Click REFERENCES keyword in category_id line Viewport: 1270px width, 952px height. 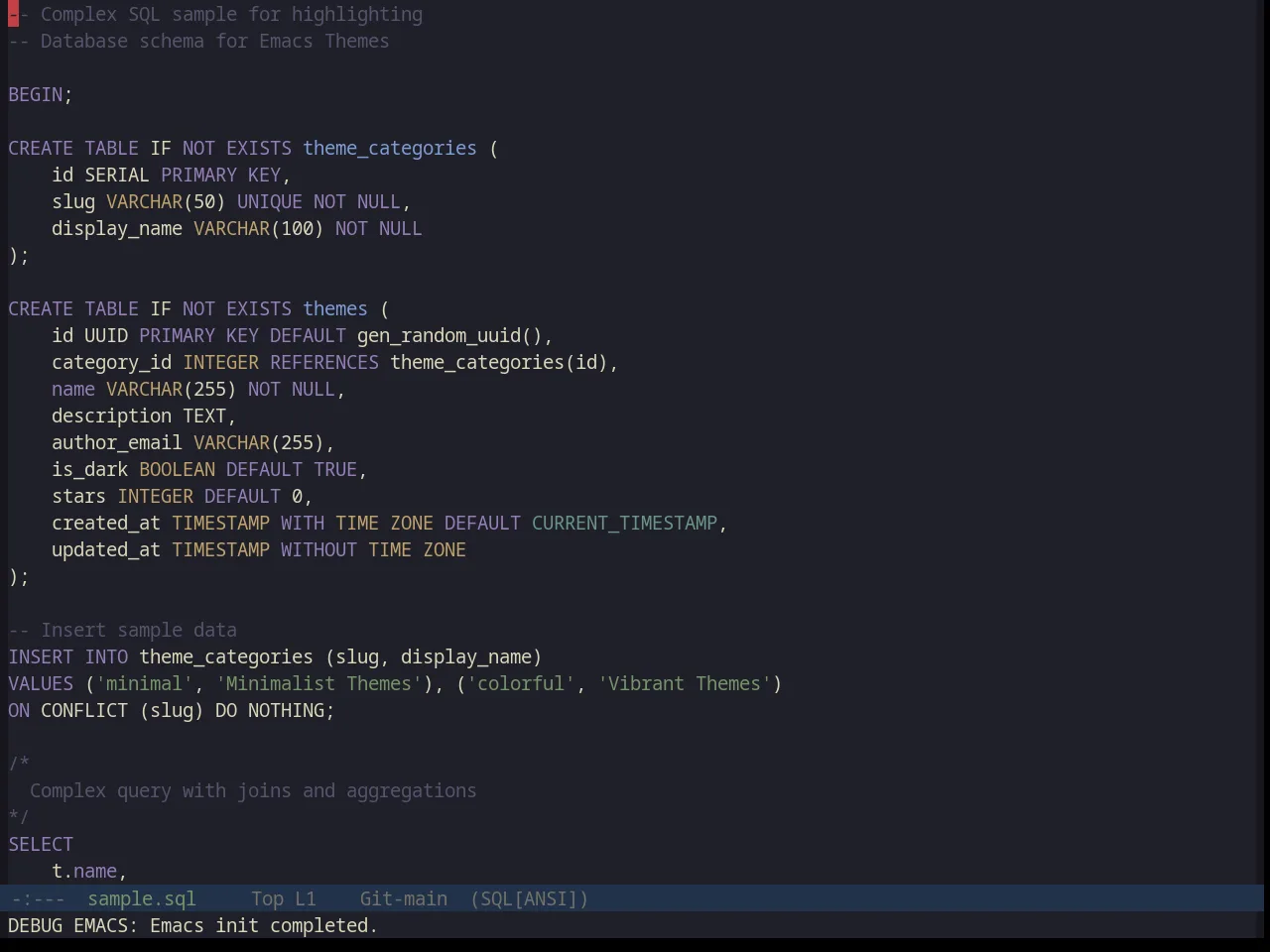point(324,362)
